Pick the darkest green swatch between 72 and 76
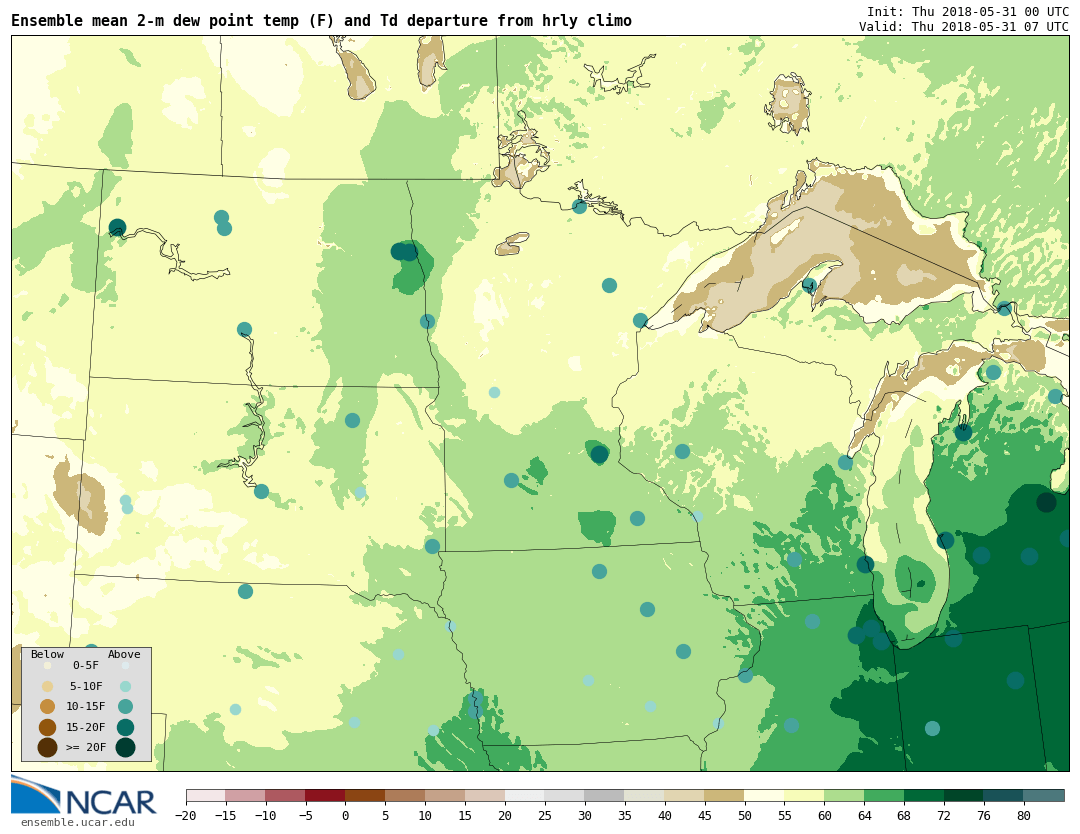Image resolution: width=1080 pixels, height=834 pixels. 965,795
